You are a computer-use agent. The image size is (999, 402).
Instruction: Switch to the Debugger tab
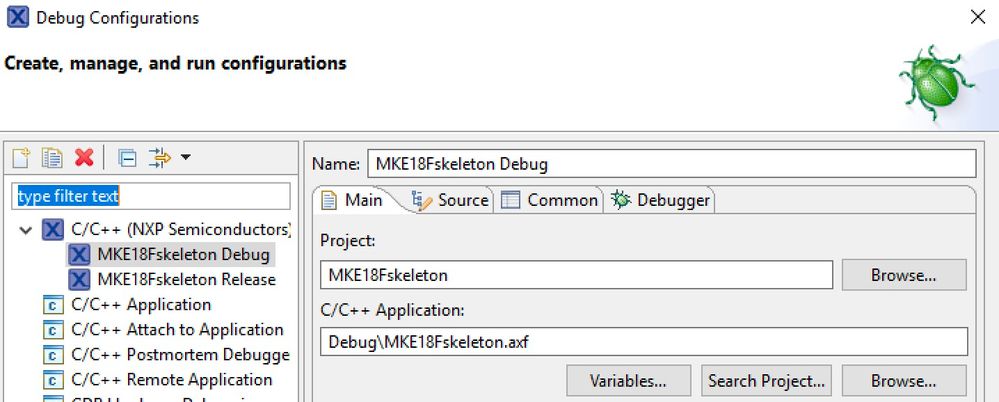tap(661, 200)
